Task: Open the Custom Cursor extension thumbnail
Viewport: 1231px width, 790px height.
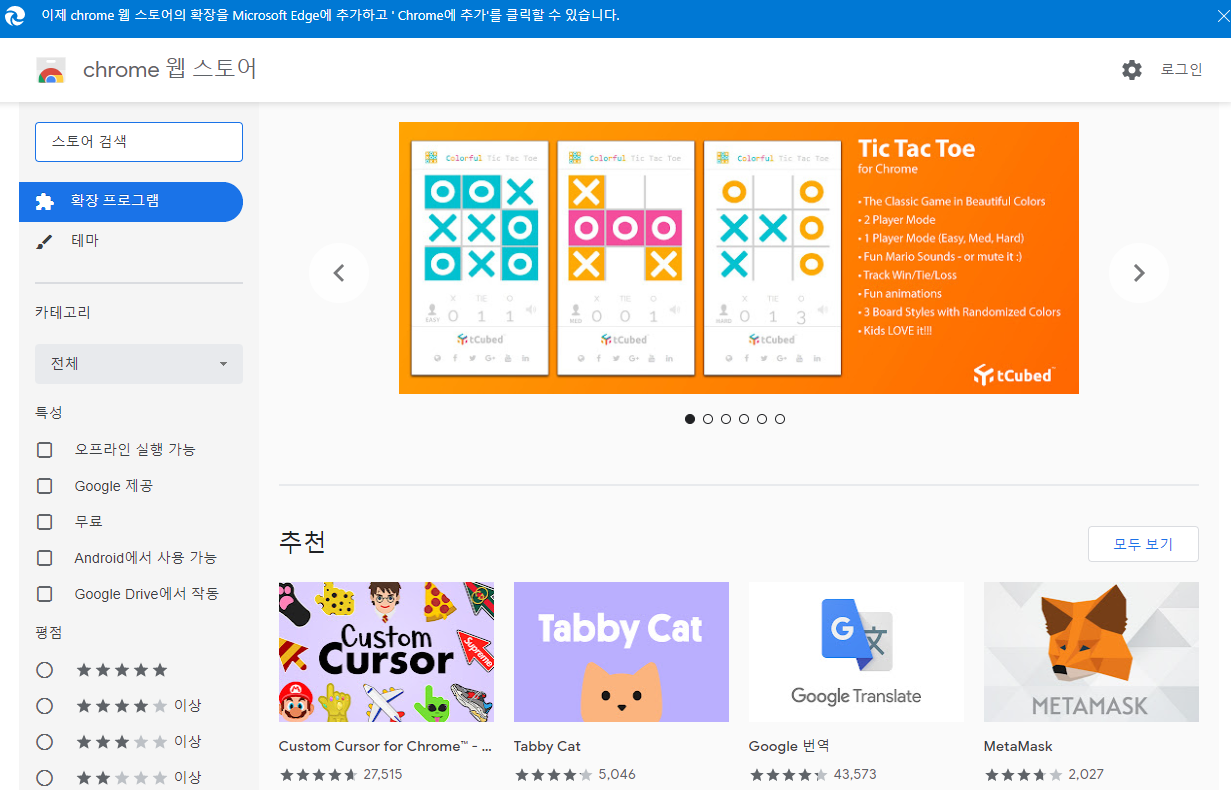Action: (386, 652)
